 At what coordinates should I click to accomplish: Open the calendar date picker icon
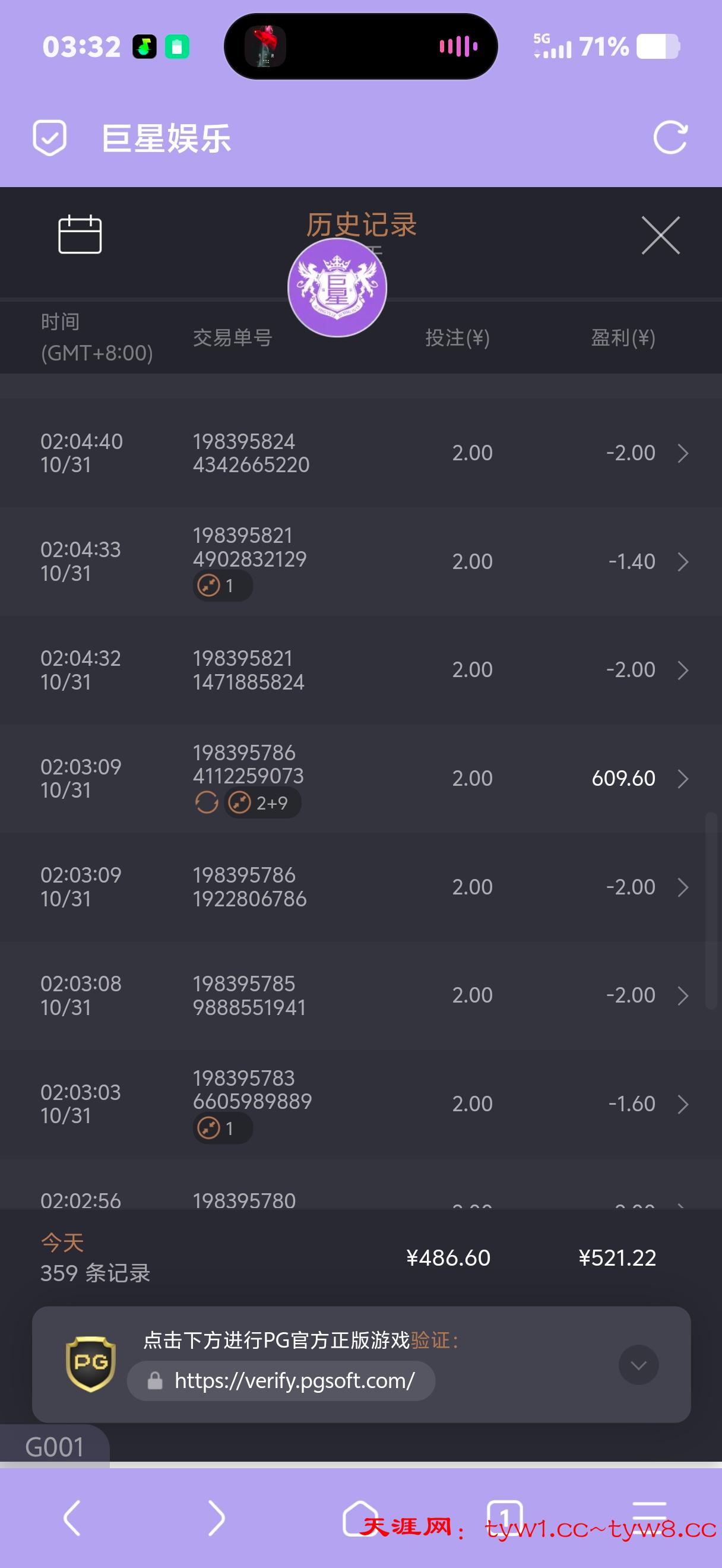80,235
